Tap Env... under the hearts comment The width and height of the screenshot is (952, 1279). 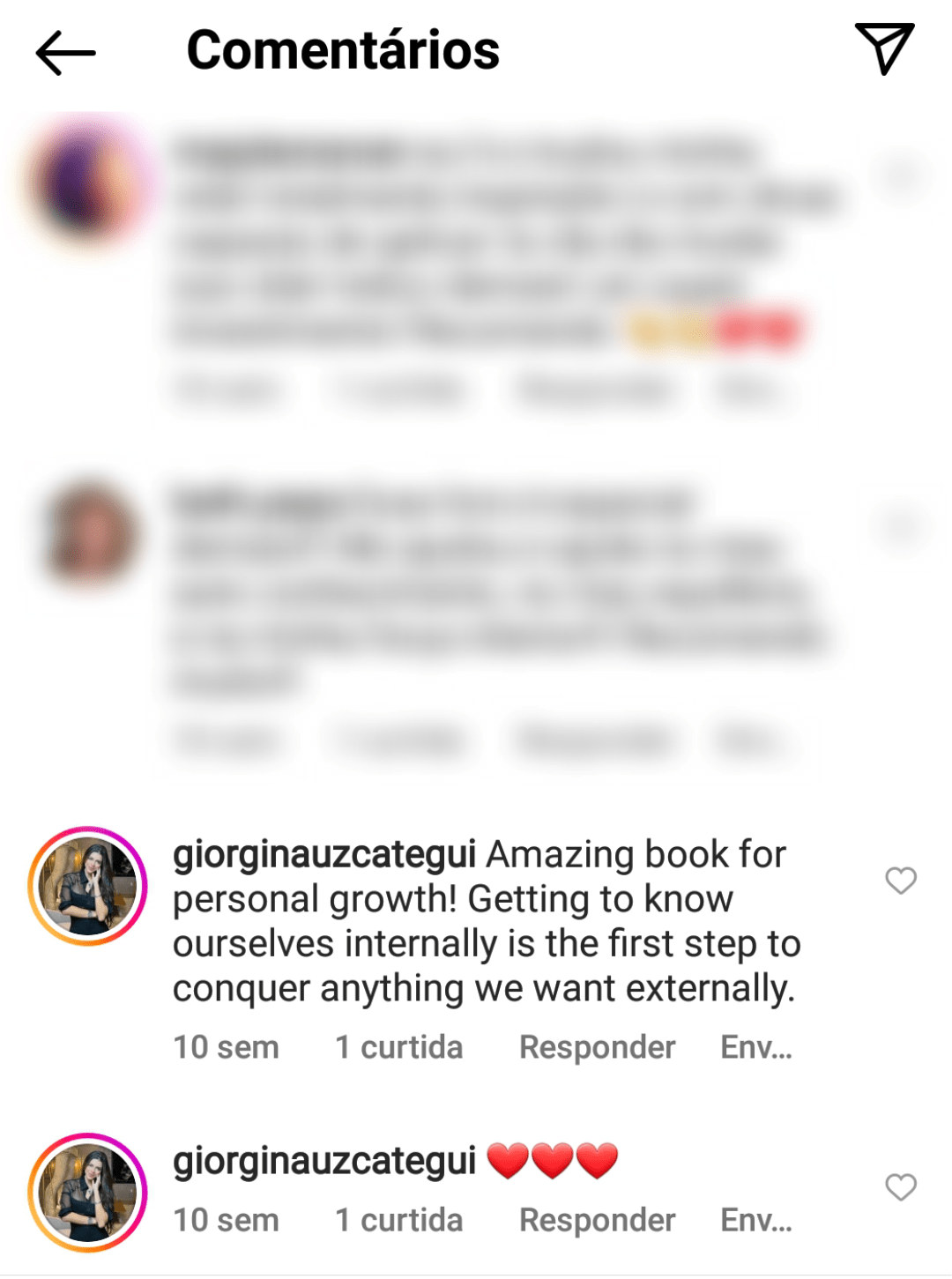coord(756,1220)
